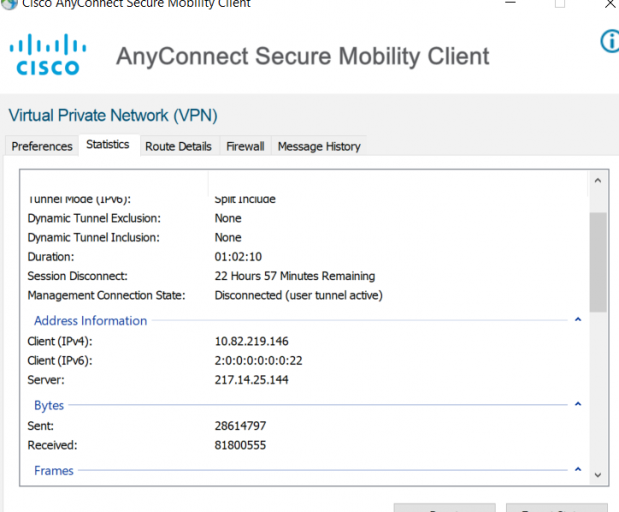Image resolution: width=619 pixels, height=512 pixels.
Task: Click the scroll up arrow in statistics list
Action: click(598, 181)
